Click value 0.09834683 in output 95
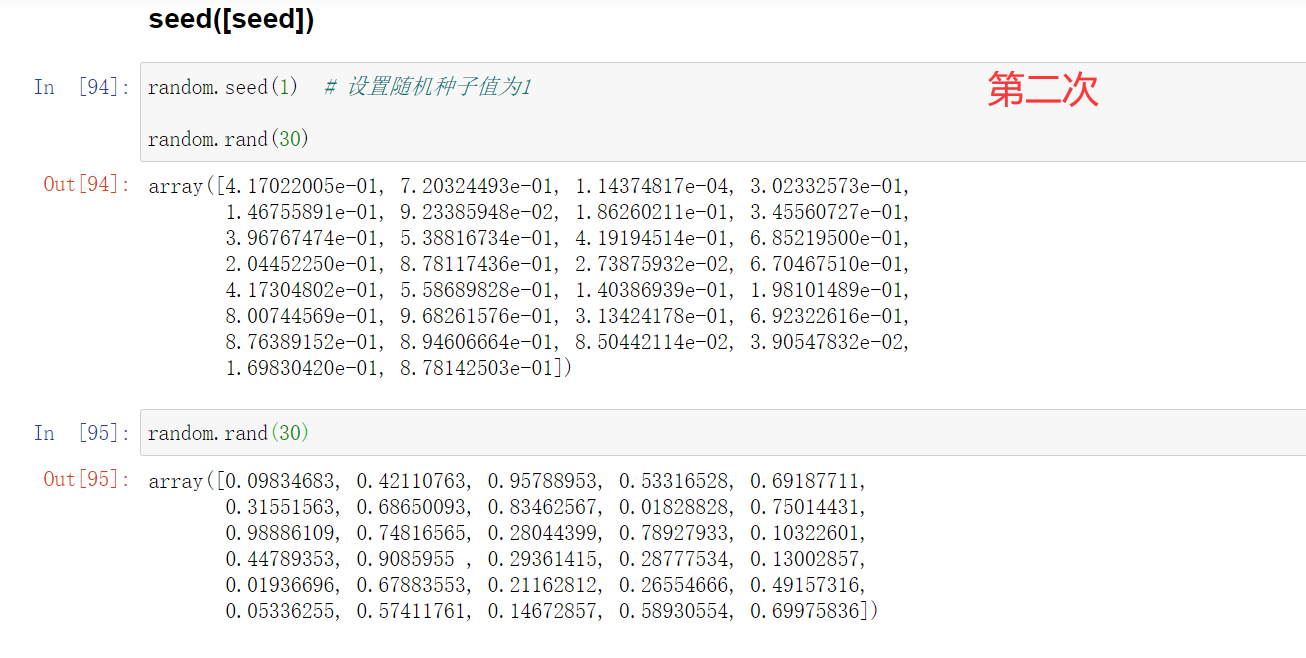This screenshot has width=1306, height=658. (x=281, y=481)
